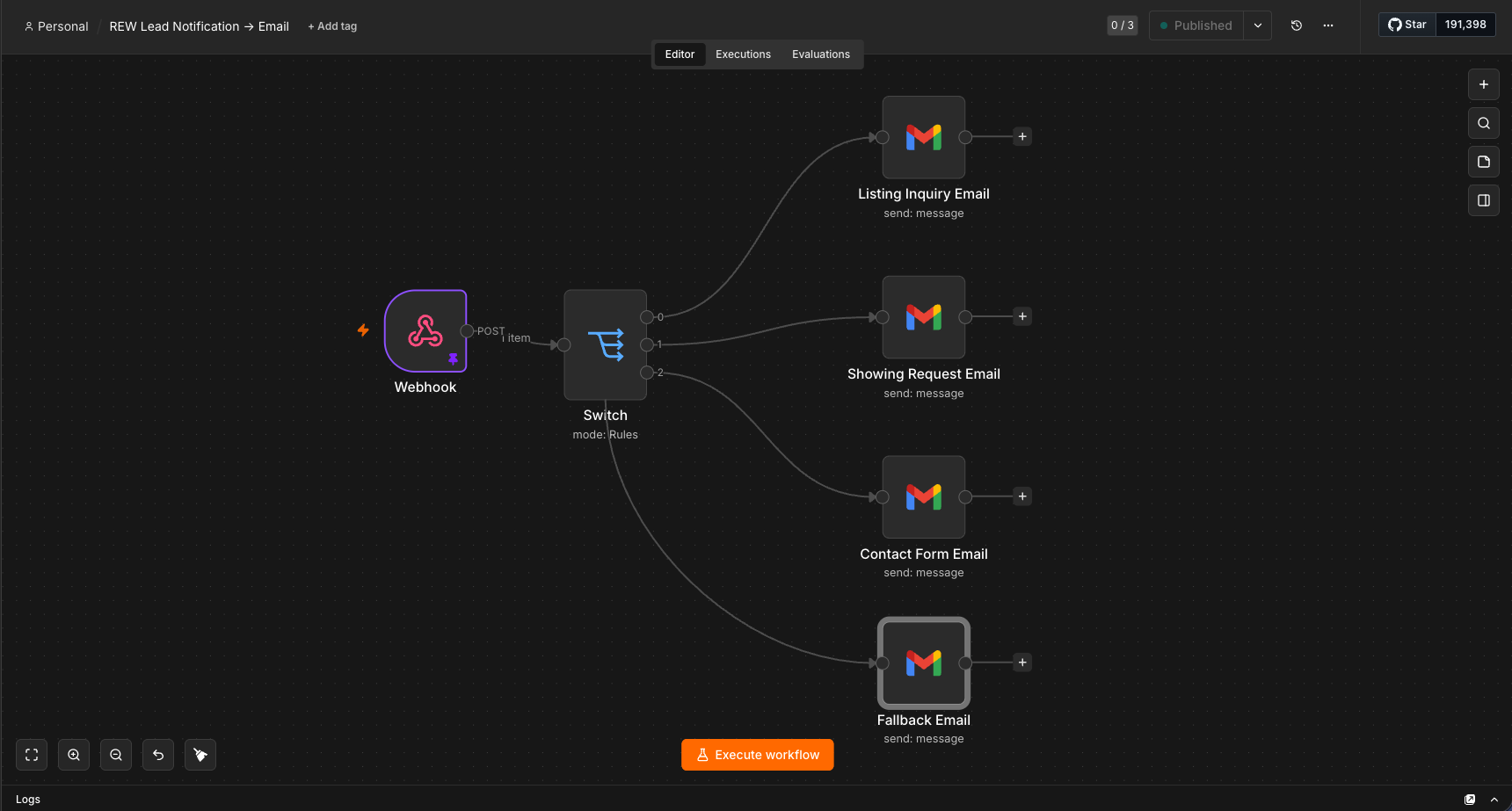Click the Showing Request Email label
Viewport: 1512px width, 811px height.
click(x=924, y=374)
